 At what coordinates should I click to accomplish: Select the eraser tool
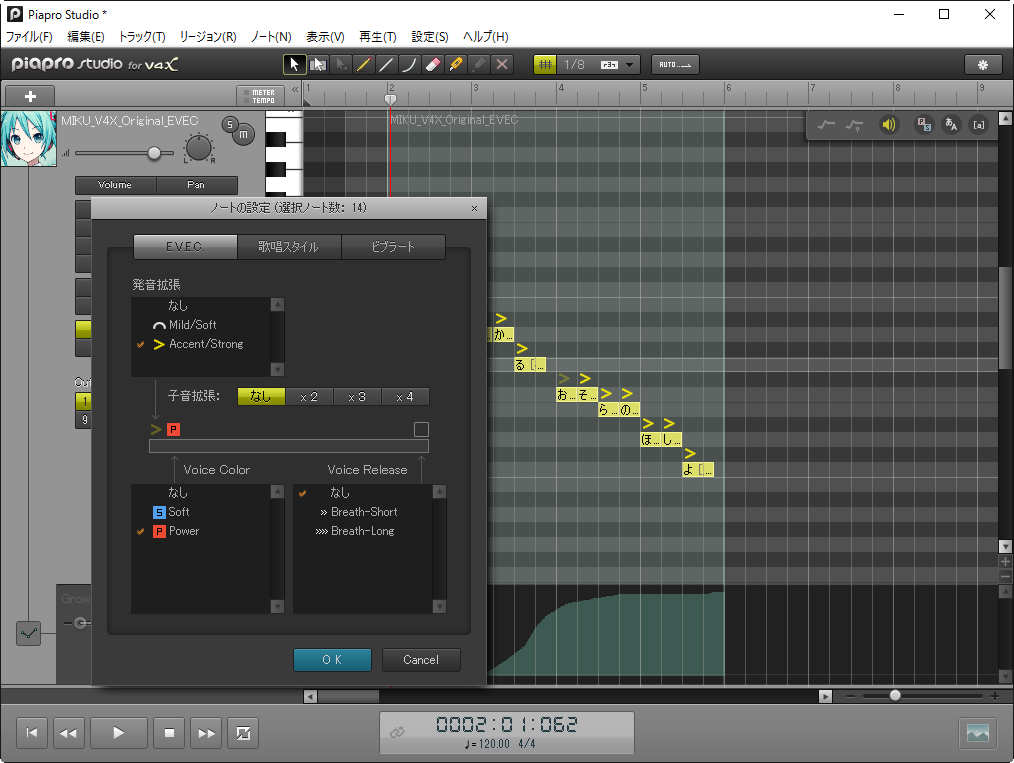pos(433,64)
